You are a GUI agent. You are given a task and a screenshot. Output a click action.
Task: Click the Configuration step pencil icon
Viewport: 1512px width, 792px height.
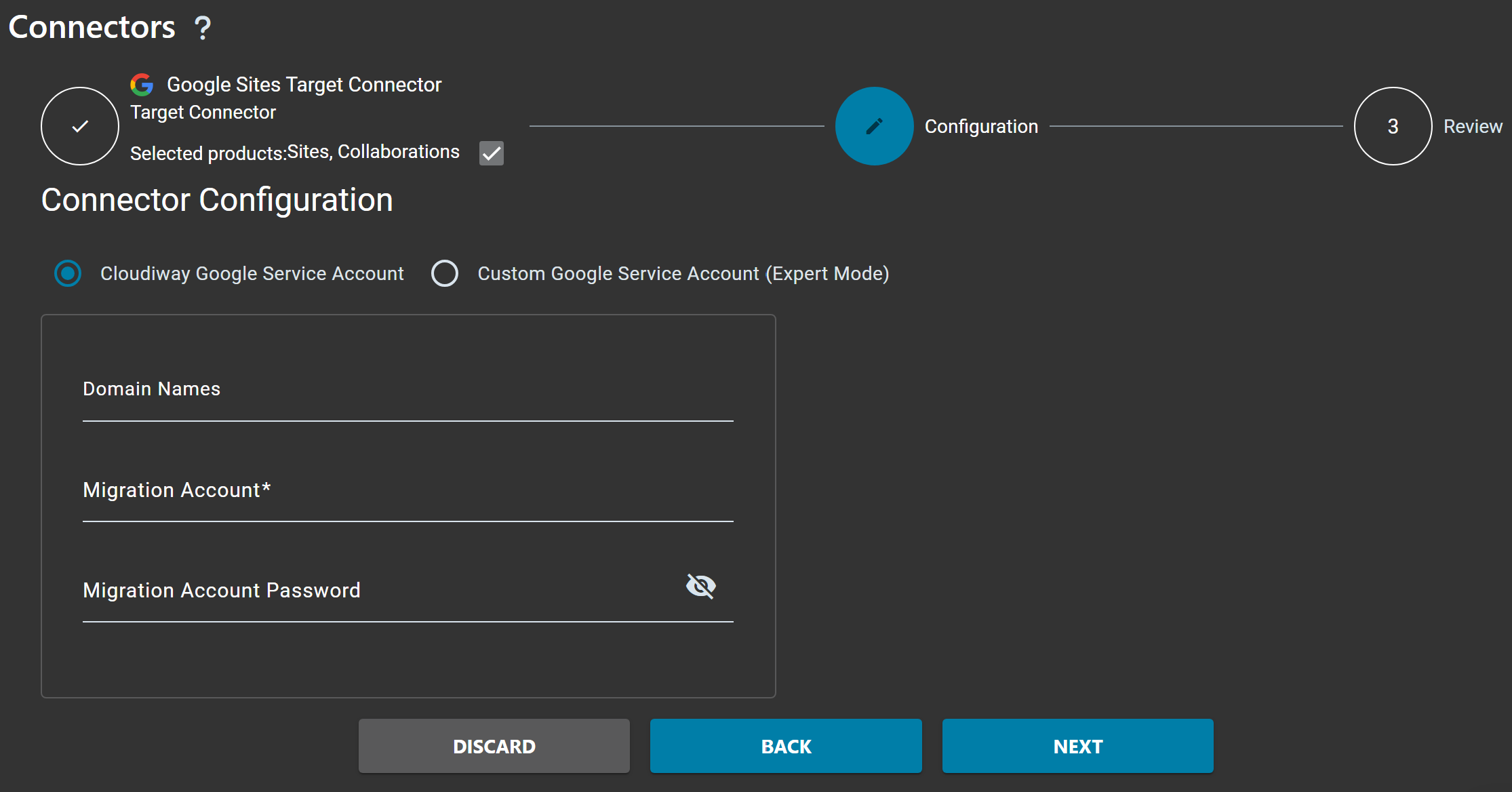[874, 126]
